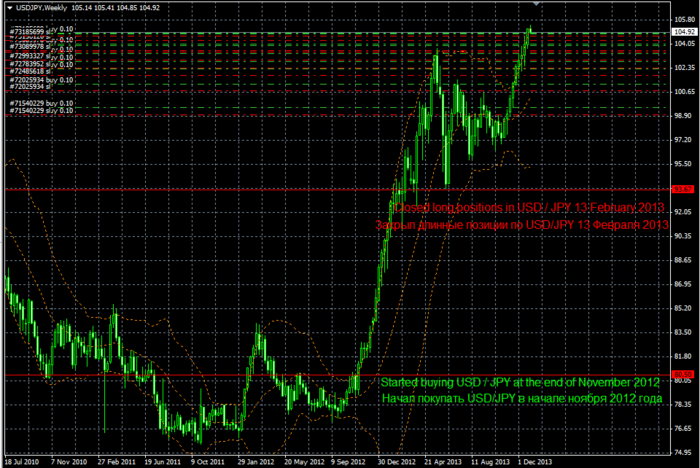Image resolution: width=700 pixels, height=468 pixels.
Task: Click the 9 Sep 2012 date label
Action: (x=348, y=462)
